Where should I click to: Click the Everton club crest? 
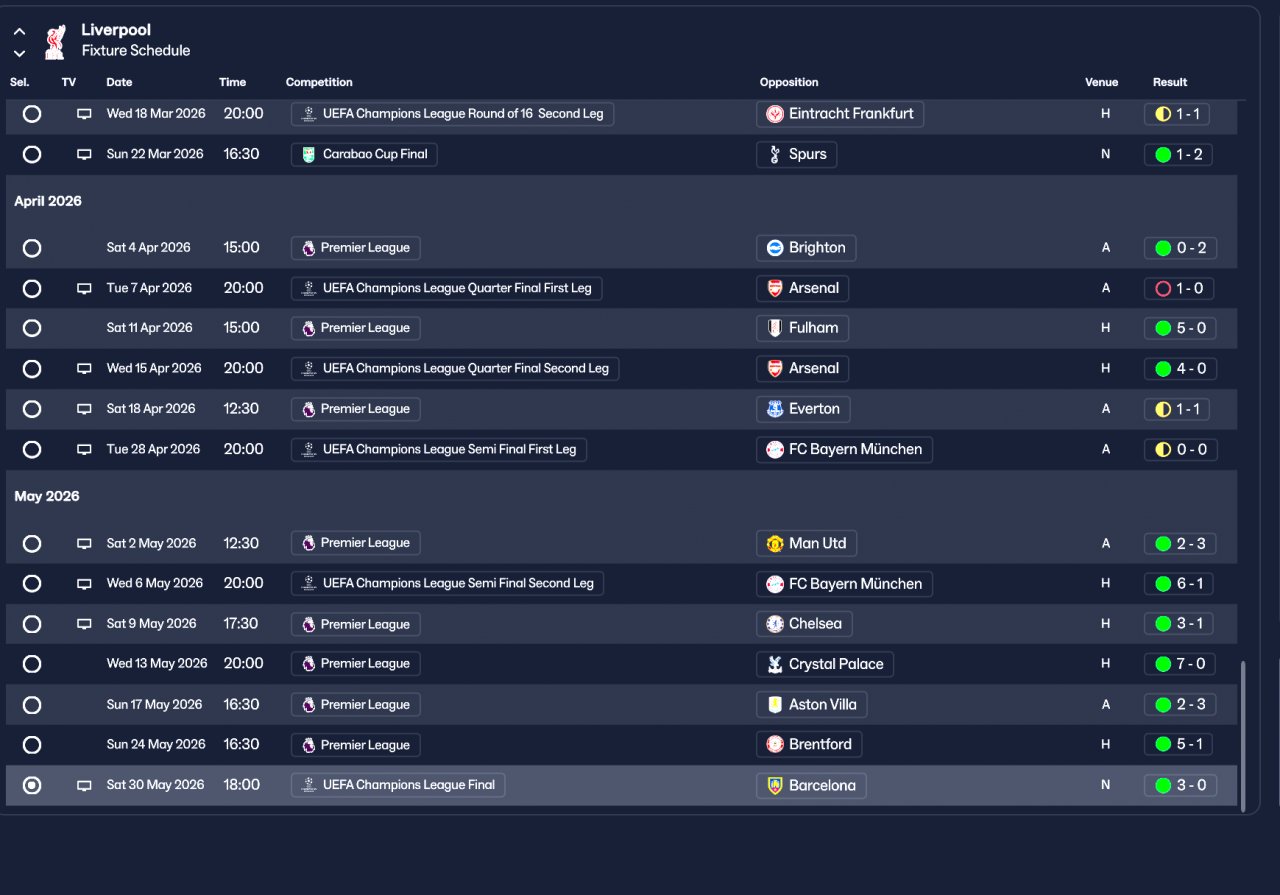[774, 409]
